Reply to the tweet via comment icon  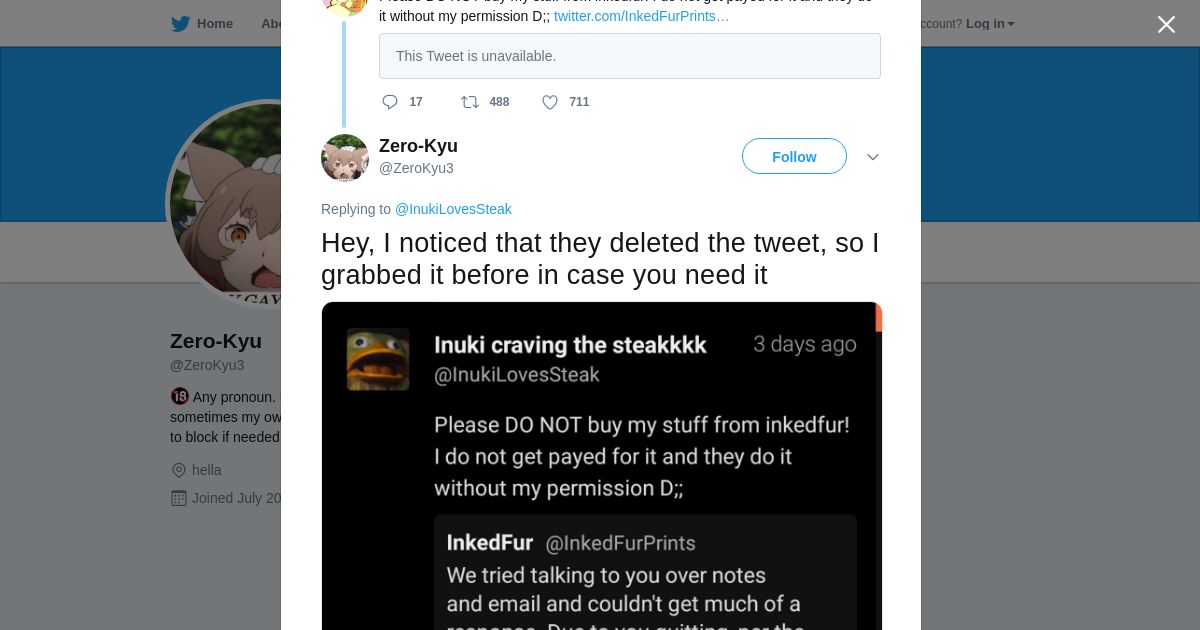pyautogui.click(x=390, y=102)
